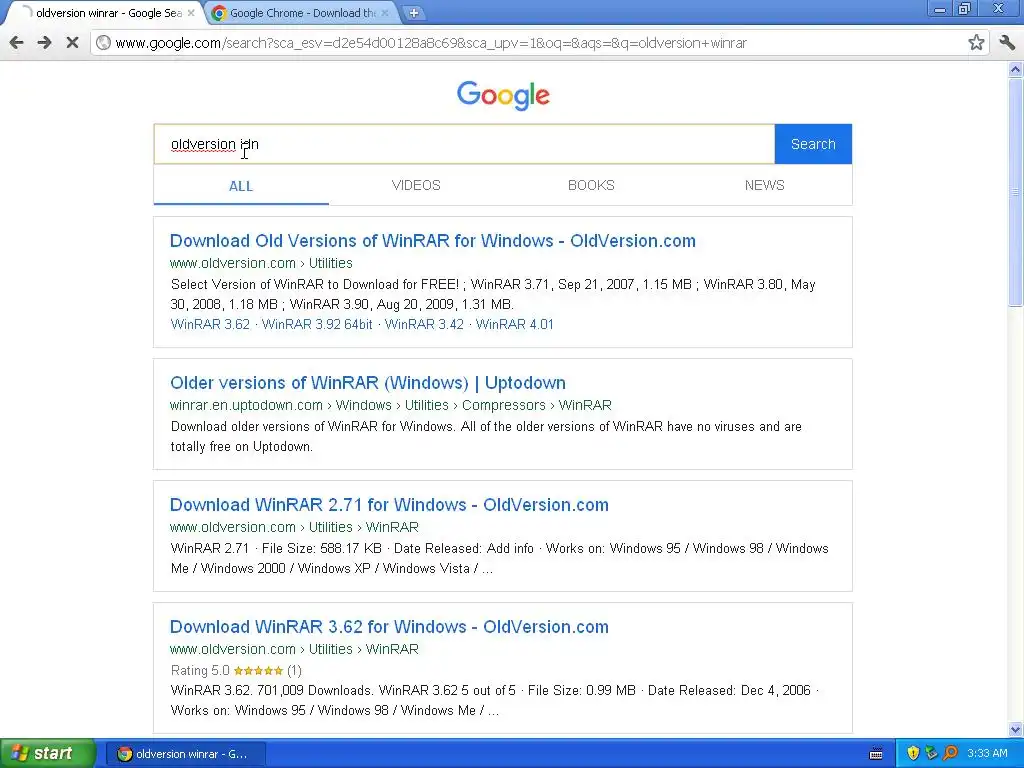Open 'Download Old Versions of WinRAR for Windows' result
1024x768 pixels.
point(432,241)
